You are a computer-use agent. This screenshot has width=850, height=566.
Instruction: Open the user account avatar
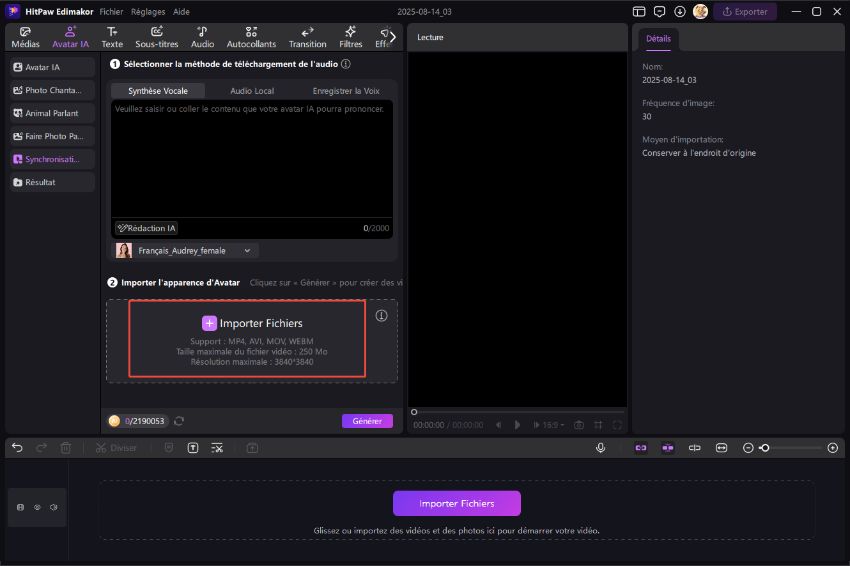pos(700,11)
